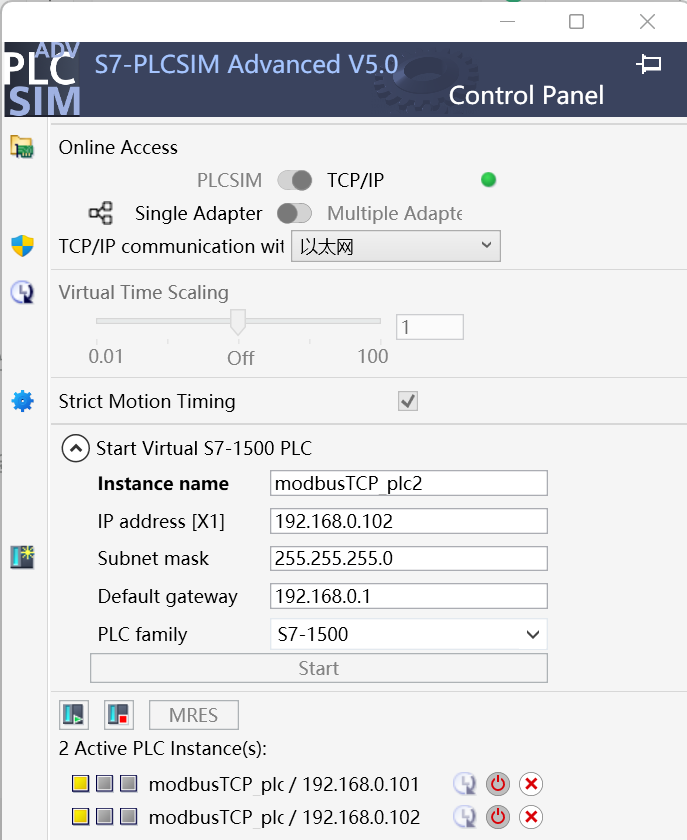Viewport: 687px width, 840px height.
Task: Remove the 192.168.0.102 instance with red X
Action: tap(531, 817)
